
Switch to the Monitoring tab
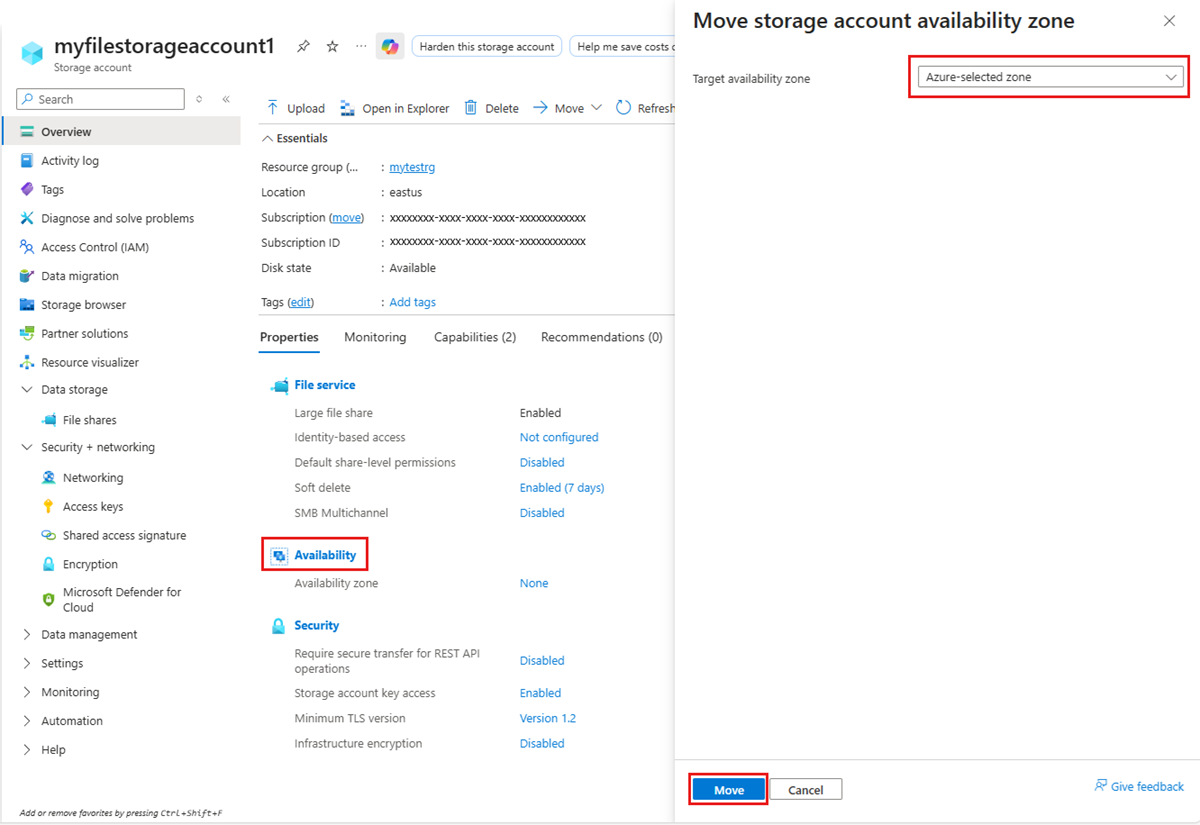[x=375, y=337]
